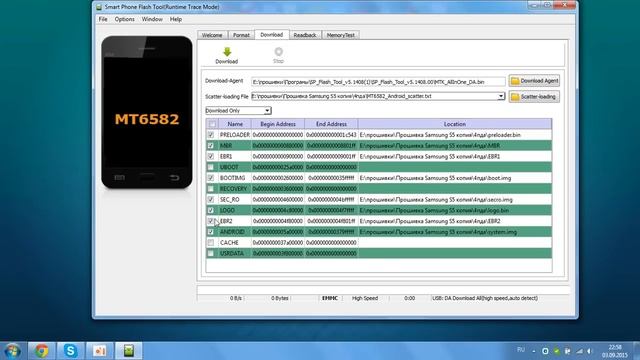The height and width of the screenshot is (360, 640).
Task: Uncheck the EBR2 checkbox
Action: pos(211,221)
